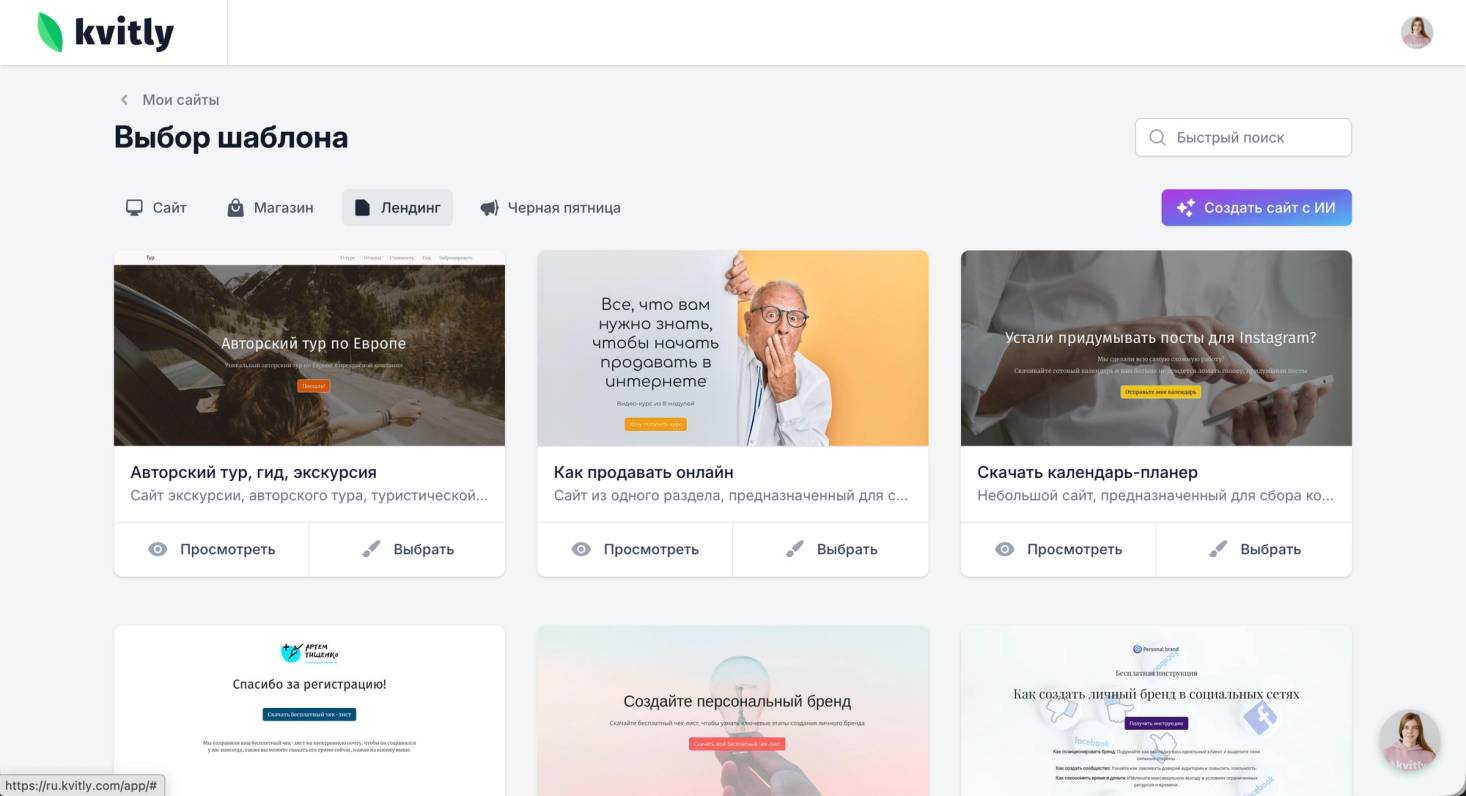Click the Kvitly leaf logo
1466x796 pixels.
[49, 32]
